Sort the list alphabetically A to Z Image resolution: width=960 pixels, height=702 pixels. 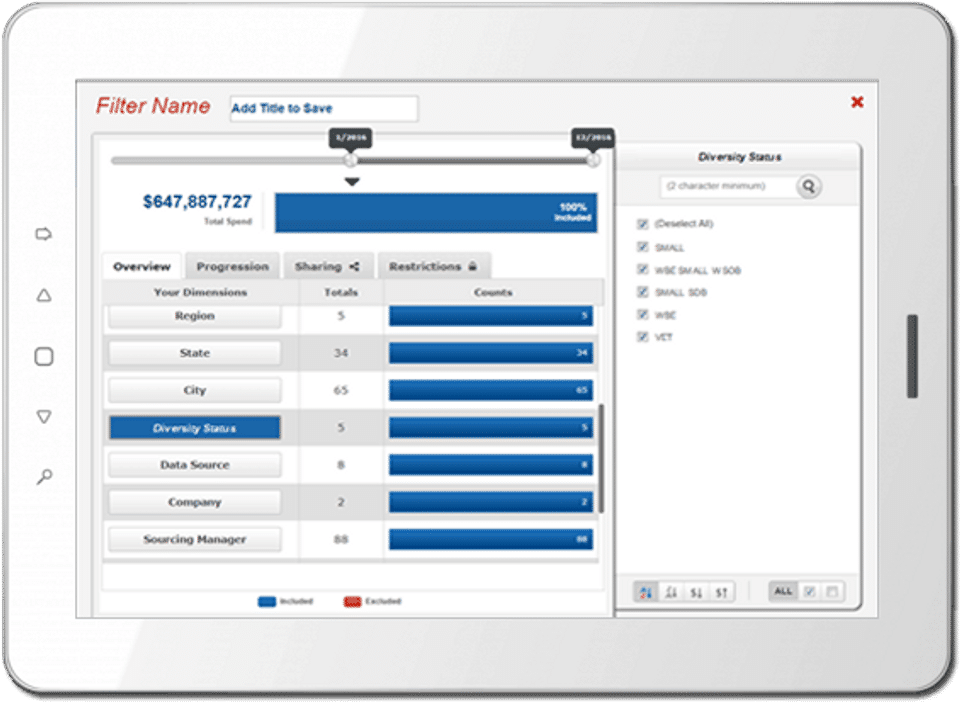646,592
